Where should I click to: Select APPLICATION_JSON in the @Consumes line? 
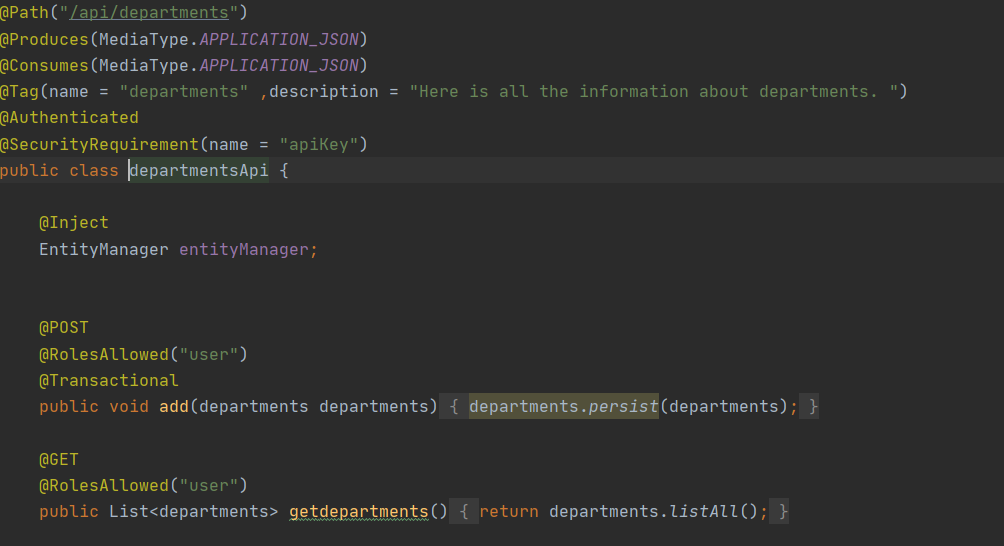[x=279, y=65]
